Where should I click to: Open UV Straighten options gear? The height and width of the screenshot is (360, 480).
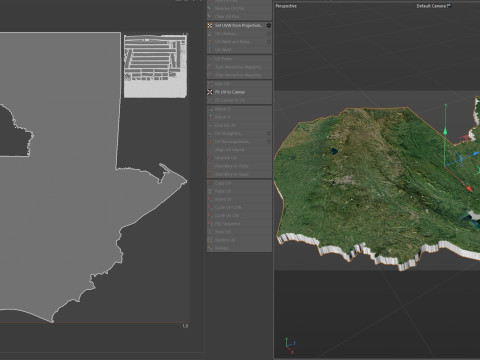point(269,133)
